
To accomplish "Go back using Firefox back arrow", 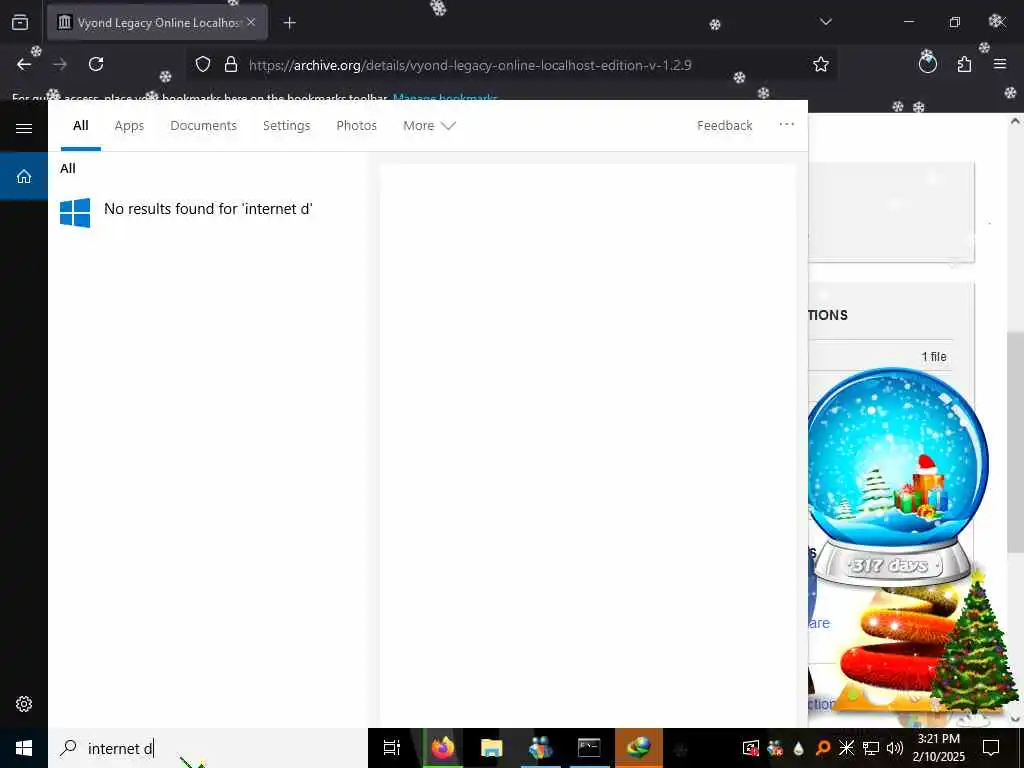I will coord(24,64).
